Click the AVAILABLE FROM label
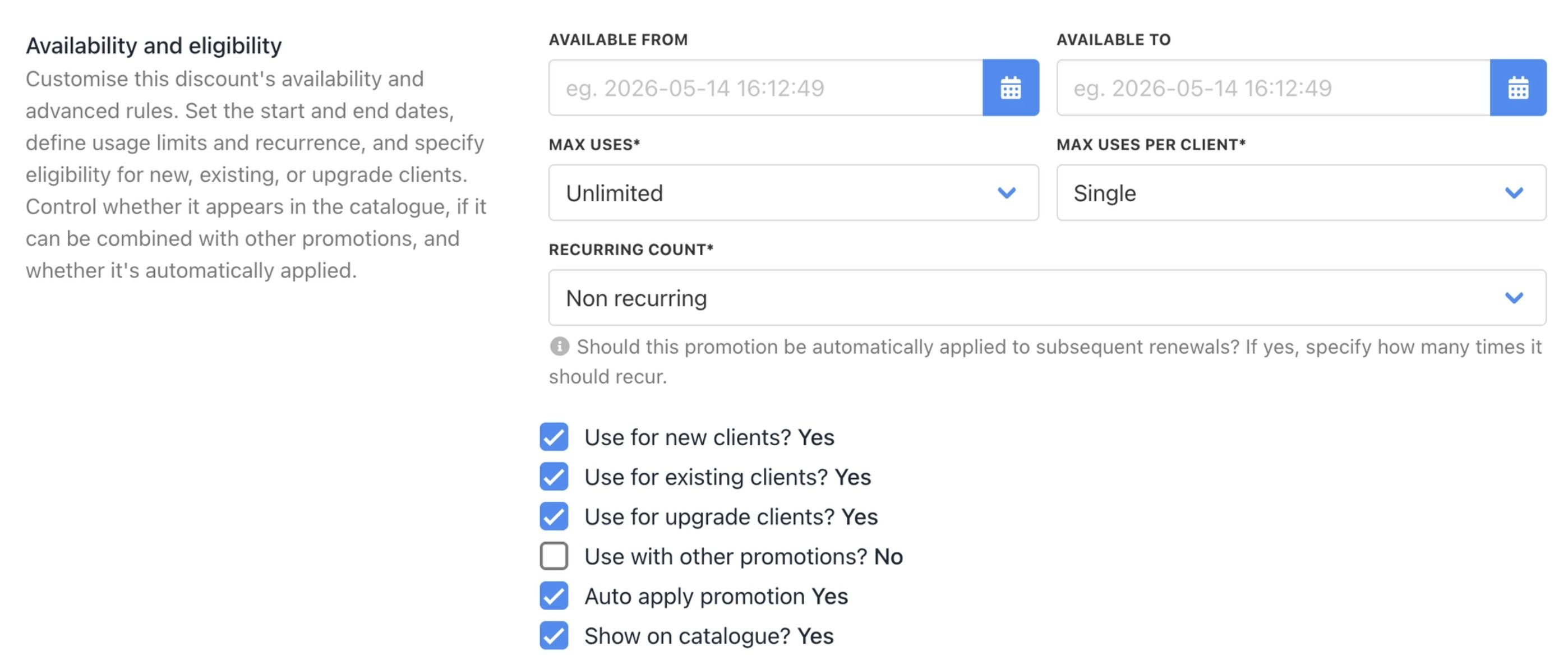 coord(619,40)
